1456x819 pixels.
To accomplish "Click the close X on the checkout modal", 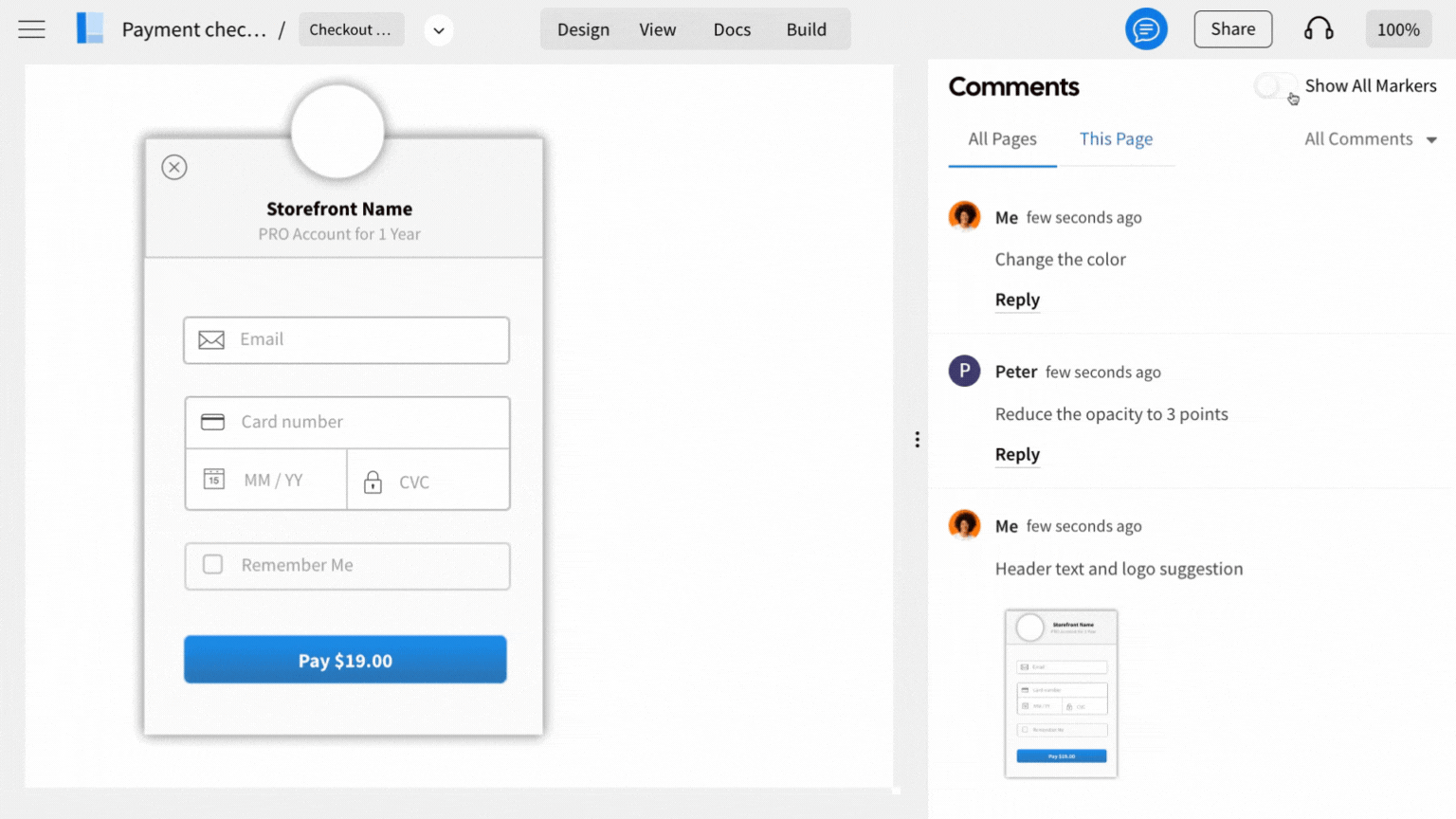I will pyautogui.click(x=174, y=167).
